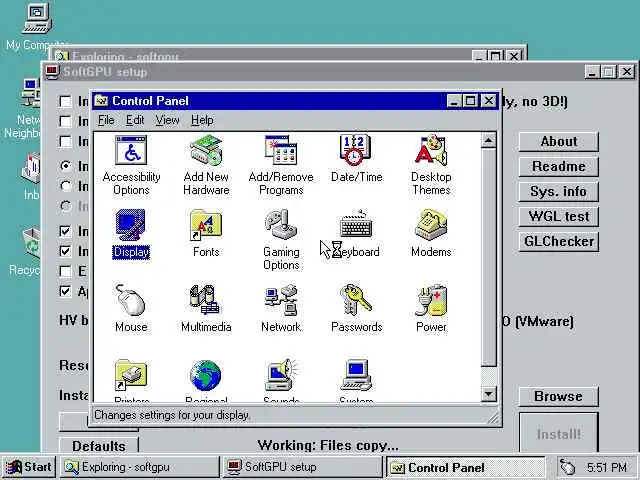
Task: Open the Mouse settings icon
Action: pyautogui.click(x=131, y=309)
